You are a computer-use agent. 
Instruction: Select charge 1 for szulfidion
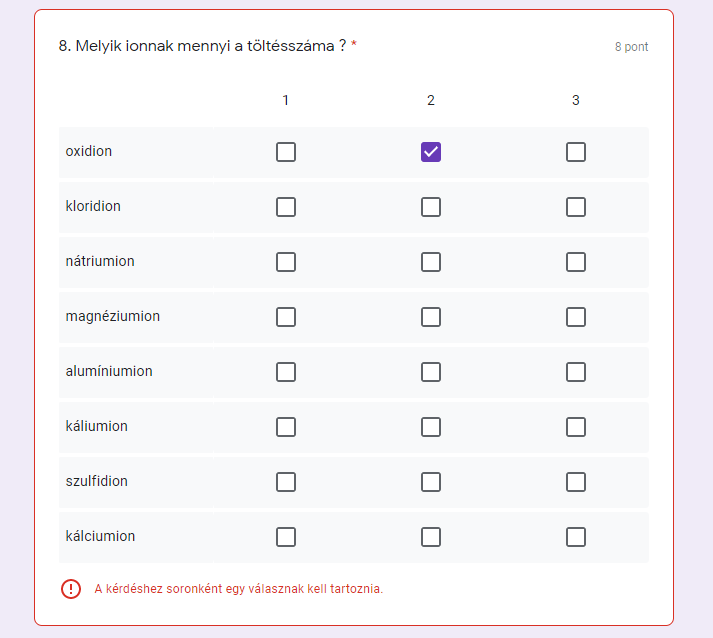(x=286, y=482)
